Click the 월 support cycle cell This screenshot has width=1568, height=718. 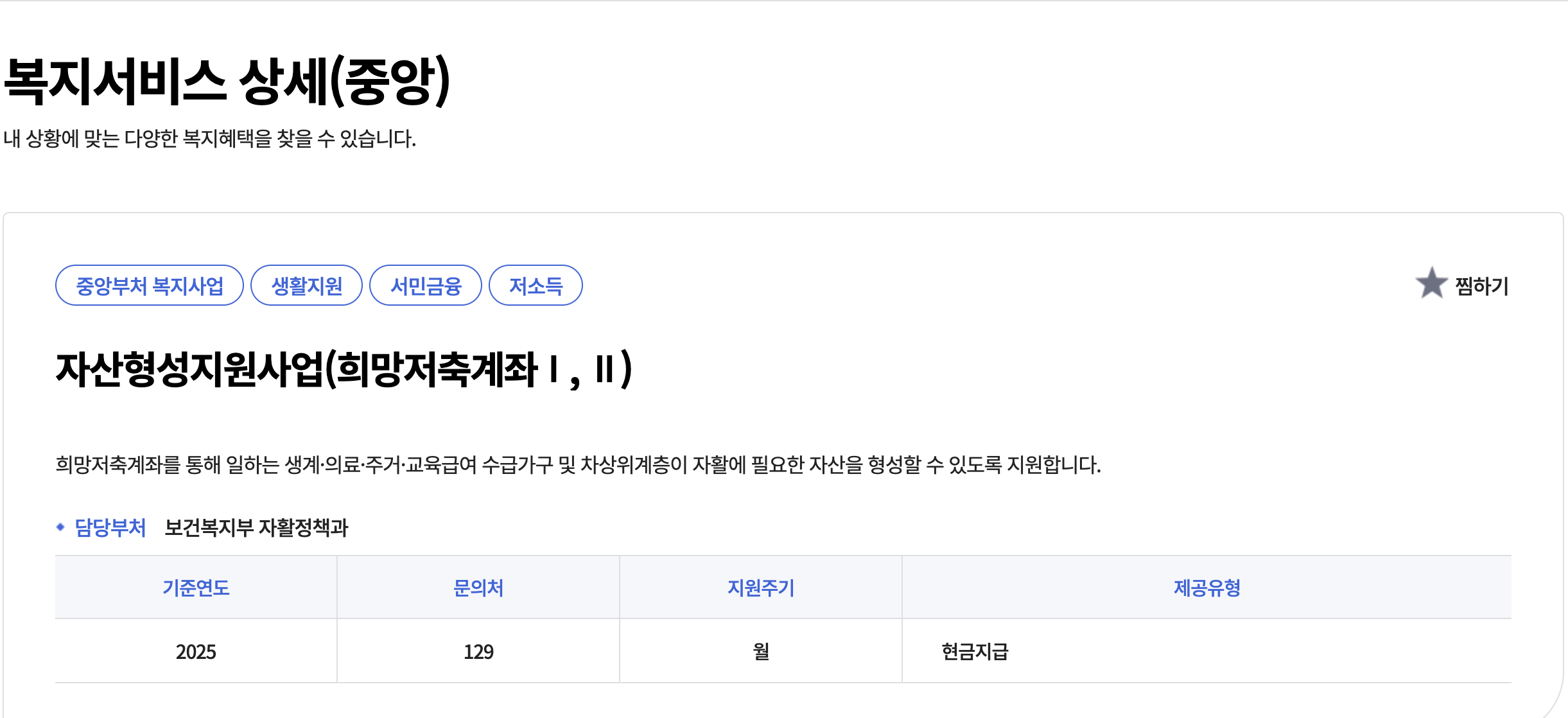click(761, 651)
